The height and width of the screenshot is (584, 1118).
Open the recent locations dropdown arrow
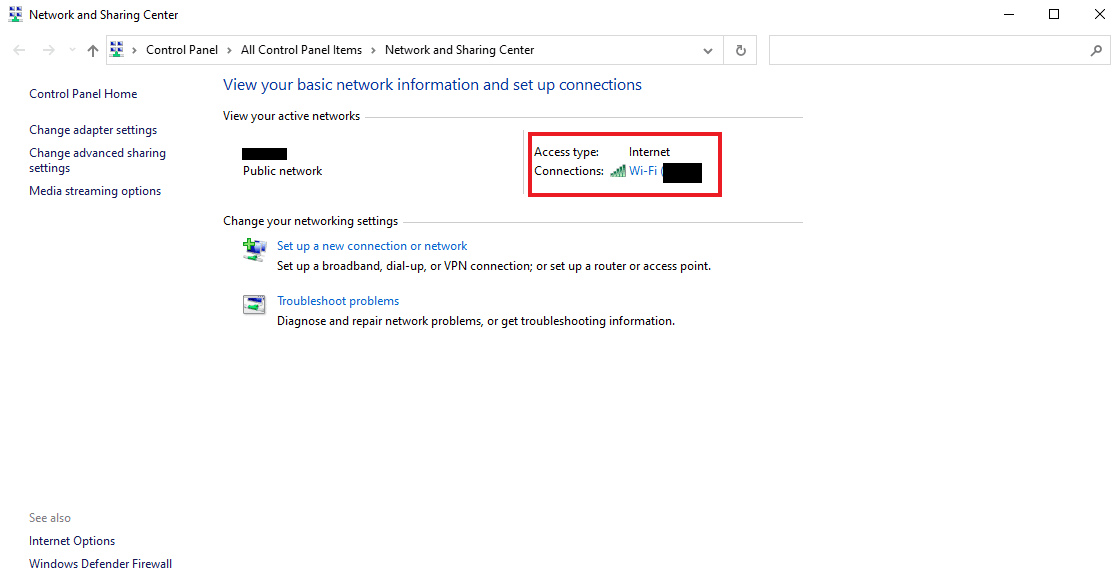click(x=72, y=50)
